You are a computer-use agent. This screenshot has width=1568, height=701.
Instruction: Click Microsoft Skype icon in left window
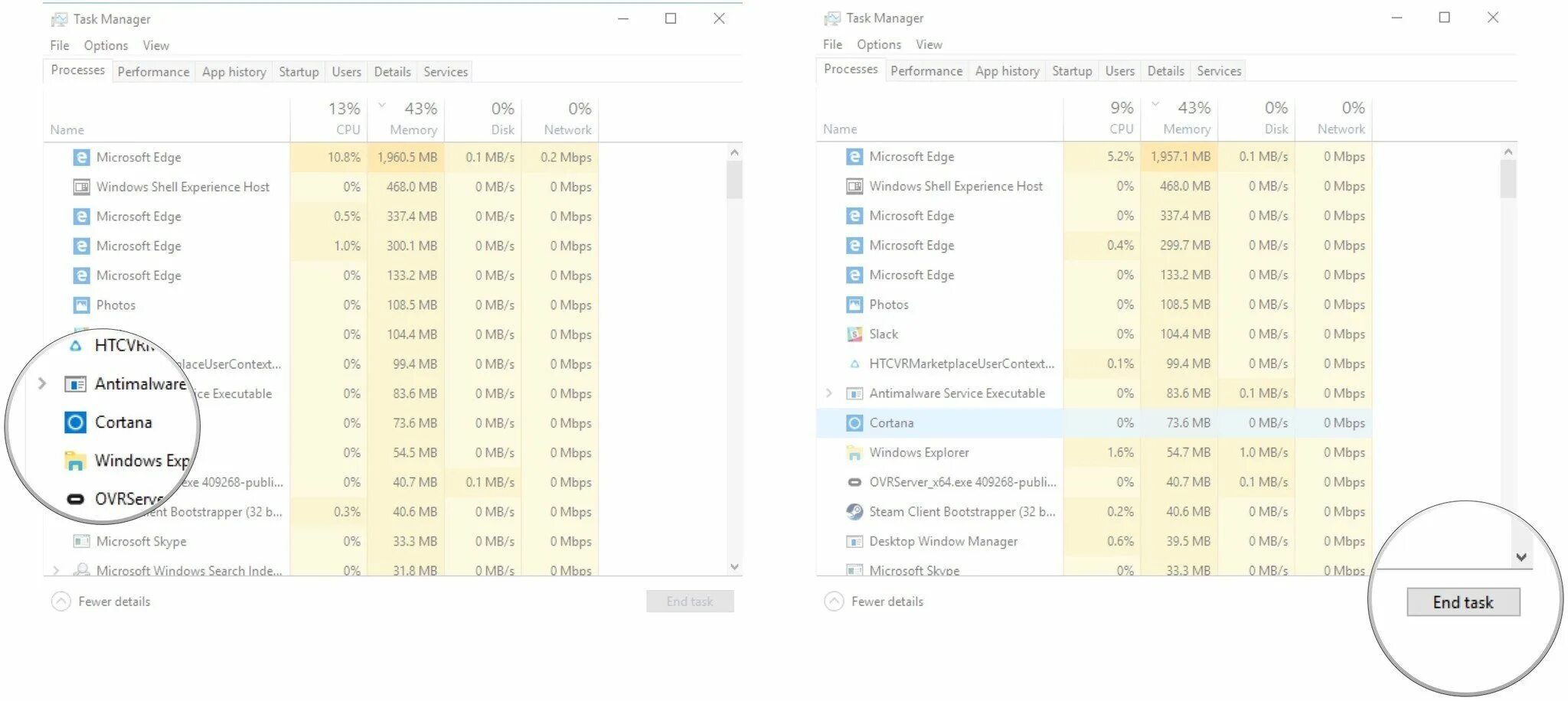pyautogui.click(x=81, y=542)
